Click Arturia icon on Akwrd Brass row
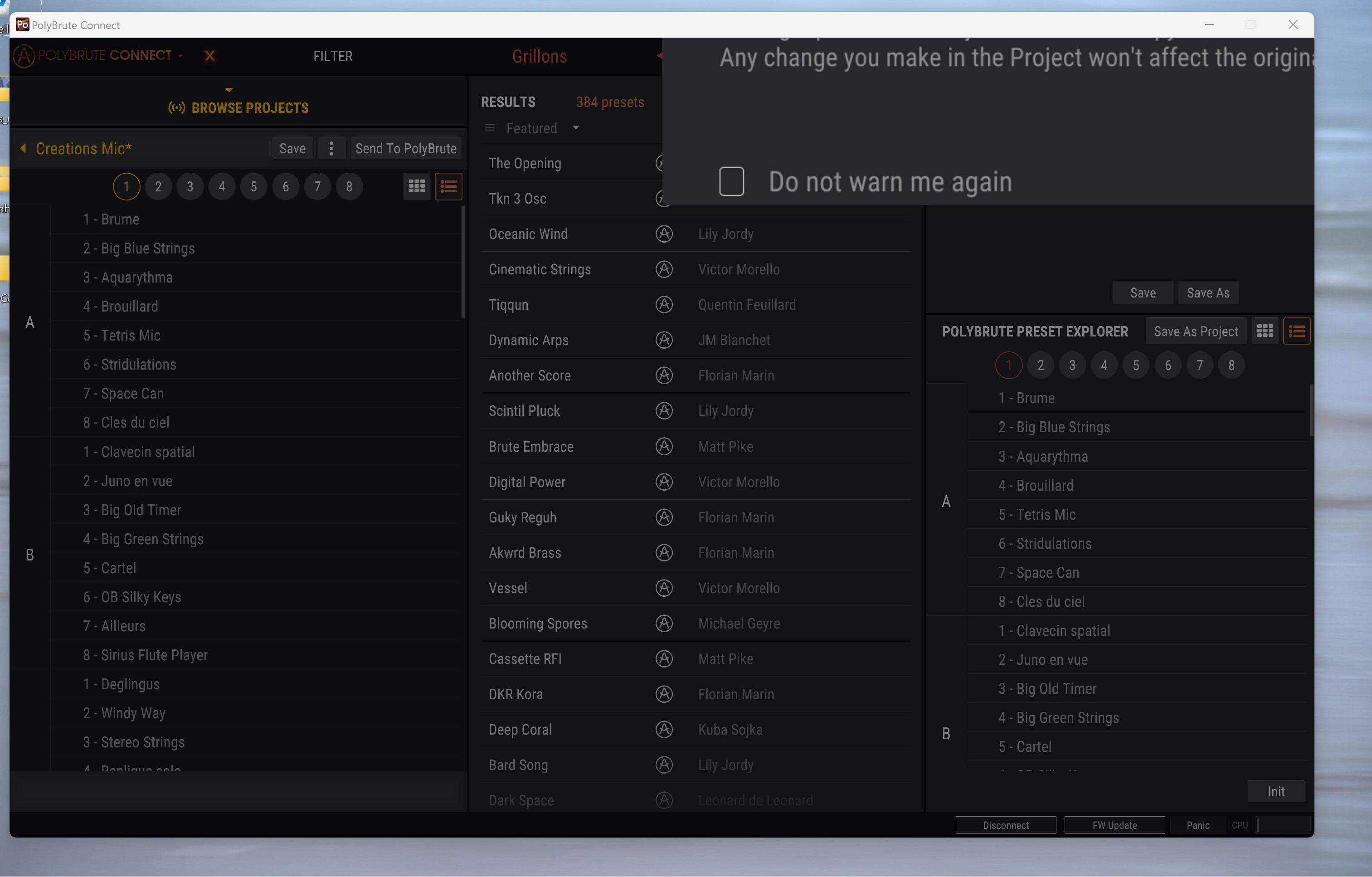 [x=664, y=553]
